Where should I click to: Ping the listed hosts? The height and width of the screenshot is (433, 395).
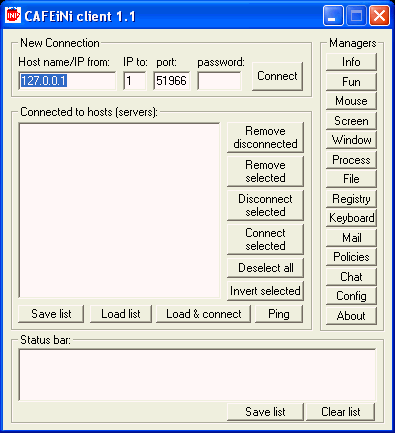(279, 314)
